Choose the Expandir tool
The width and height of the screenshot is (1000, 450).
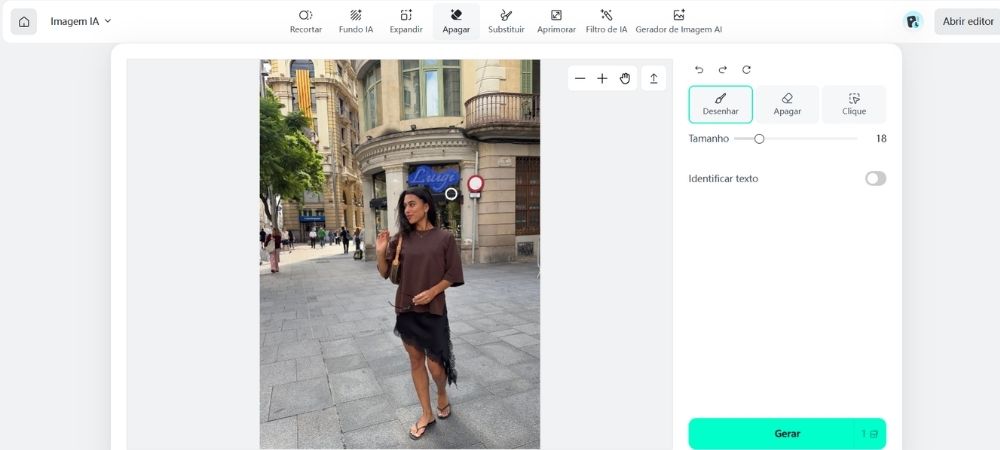406,22
